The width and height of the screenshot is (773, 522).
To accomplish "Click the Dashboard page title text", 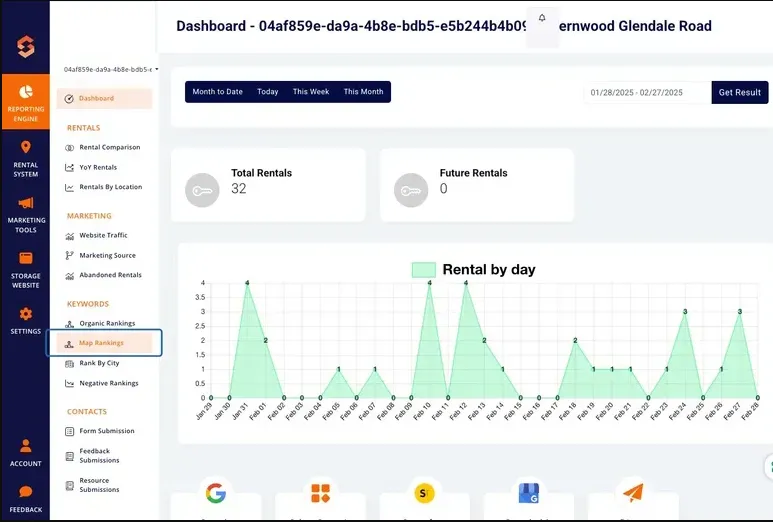I will pos(444,26).
